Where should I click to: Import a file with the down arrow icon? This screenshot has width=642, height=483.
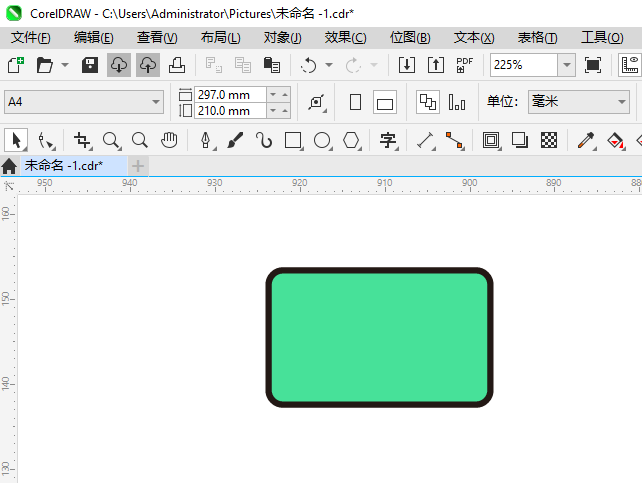407,65
